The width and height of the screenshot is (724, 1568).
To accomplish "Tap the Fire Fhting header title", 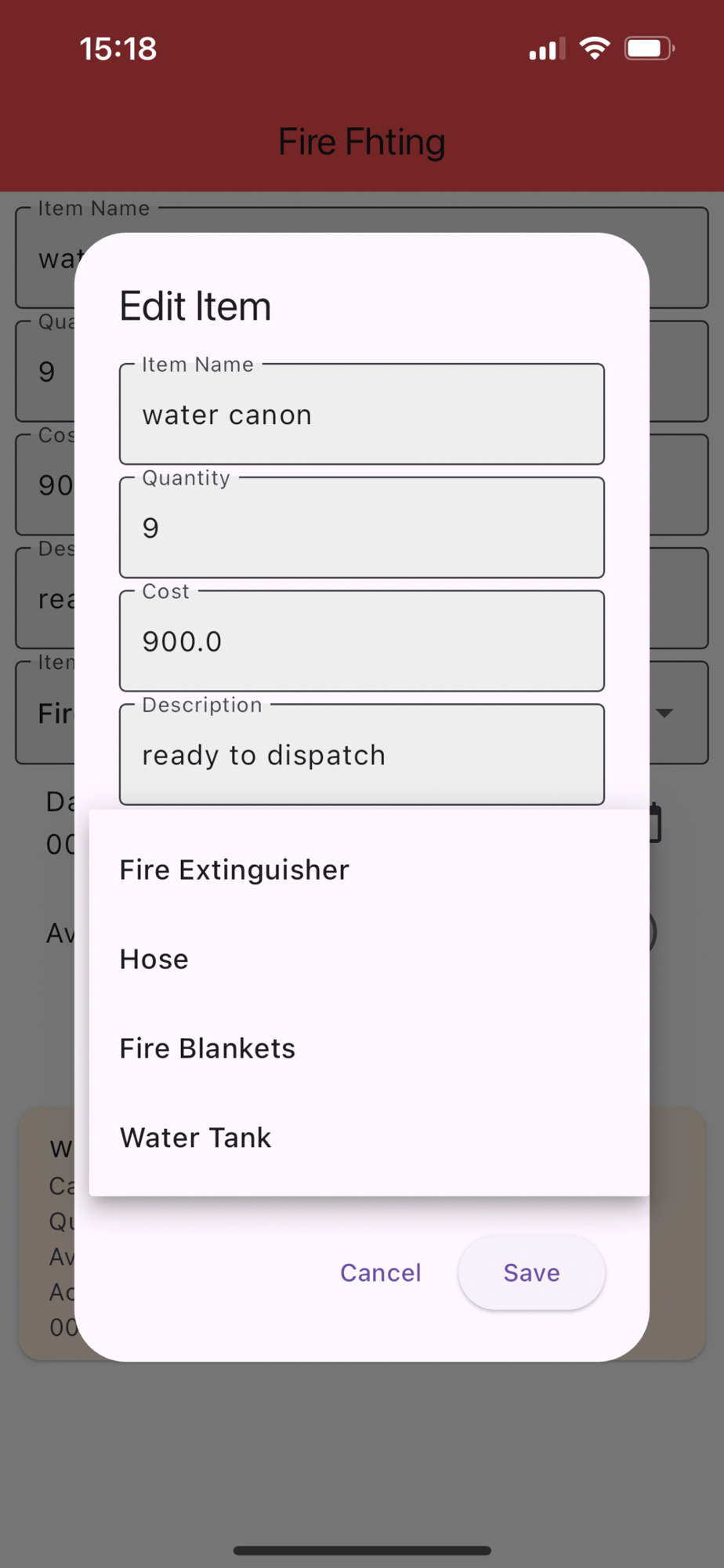I will 362,142.
